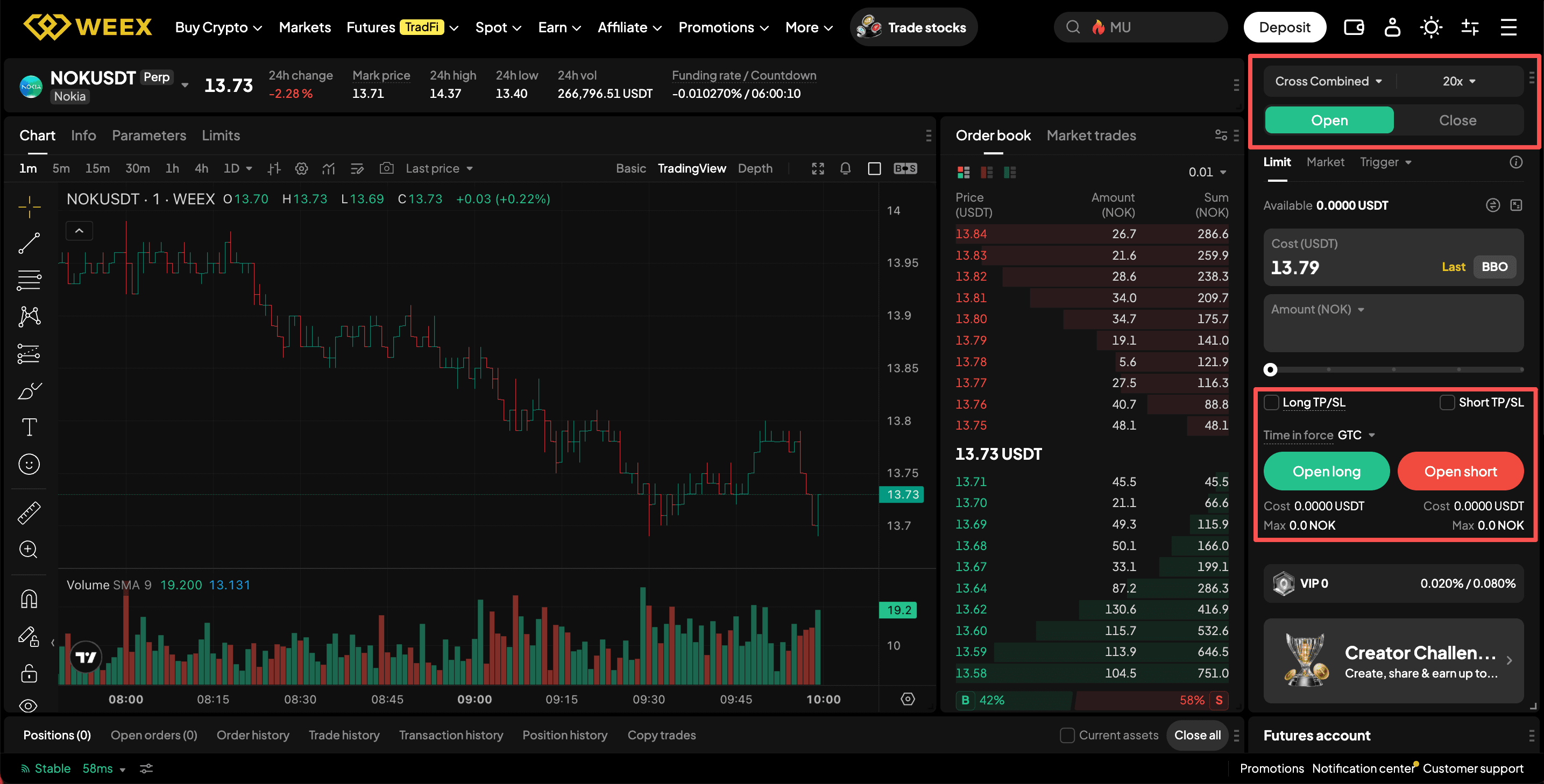The width and height of the screenshot is (1544, 784).
Task: Open the futures calculator icon
Action: 1516,205
